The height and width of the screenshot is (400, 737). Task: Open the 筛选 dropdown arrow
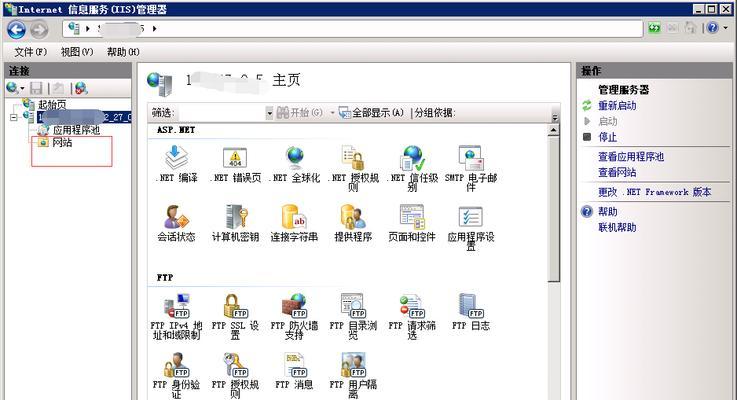[x=269, y=113]
